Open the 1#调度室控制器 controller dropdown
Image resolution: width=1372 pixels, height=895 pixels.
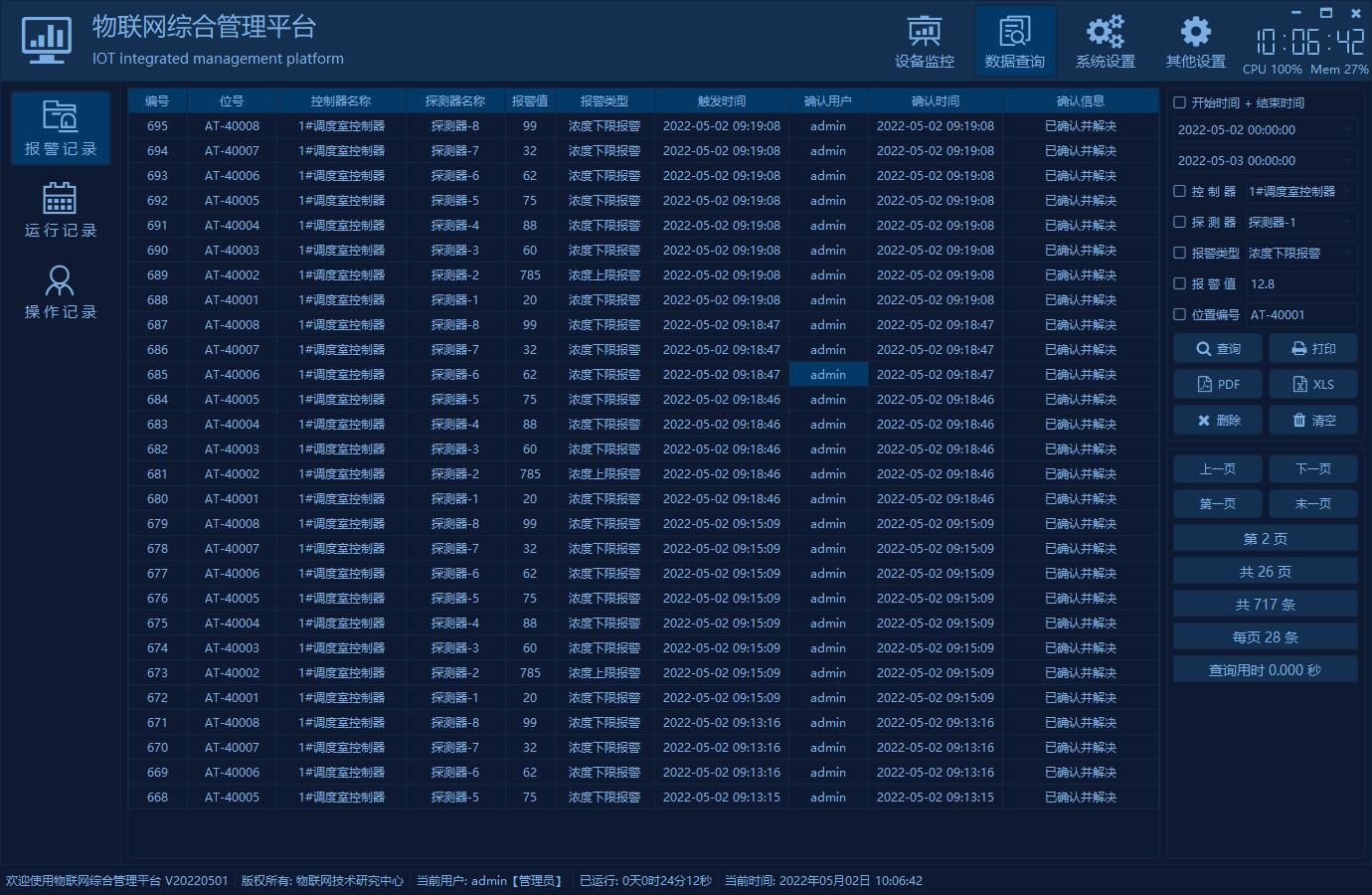point(1347,192)
